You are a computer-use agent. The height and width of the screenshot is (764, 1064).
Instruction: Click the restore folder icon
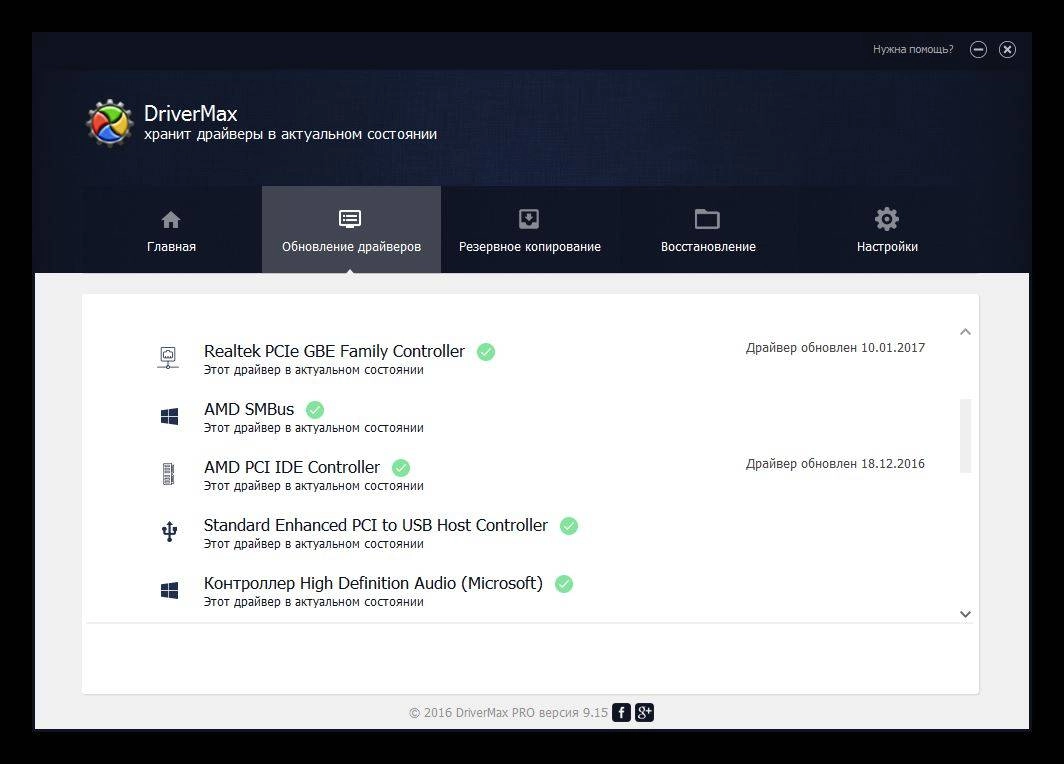tap(707, 219)
